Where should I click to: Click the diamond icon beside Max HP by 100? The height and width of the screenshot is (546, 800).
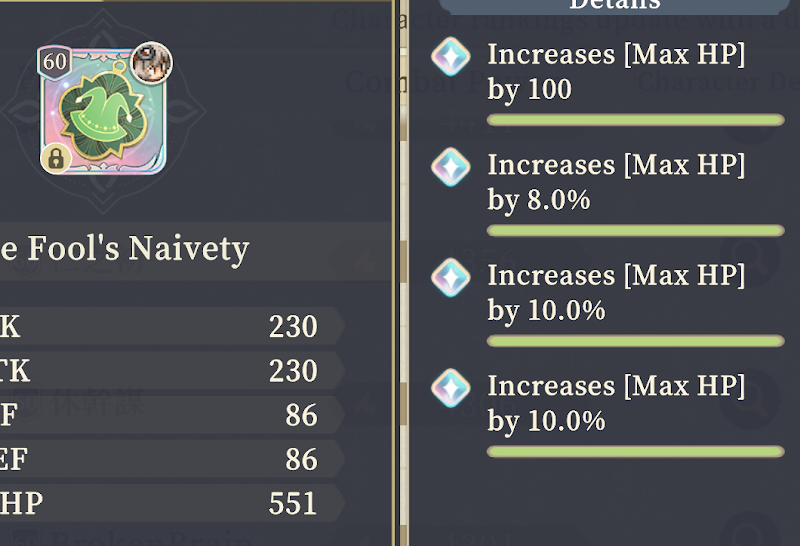click(451, 57)
